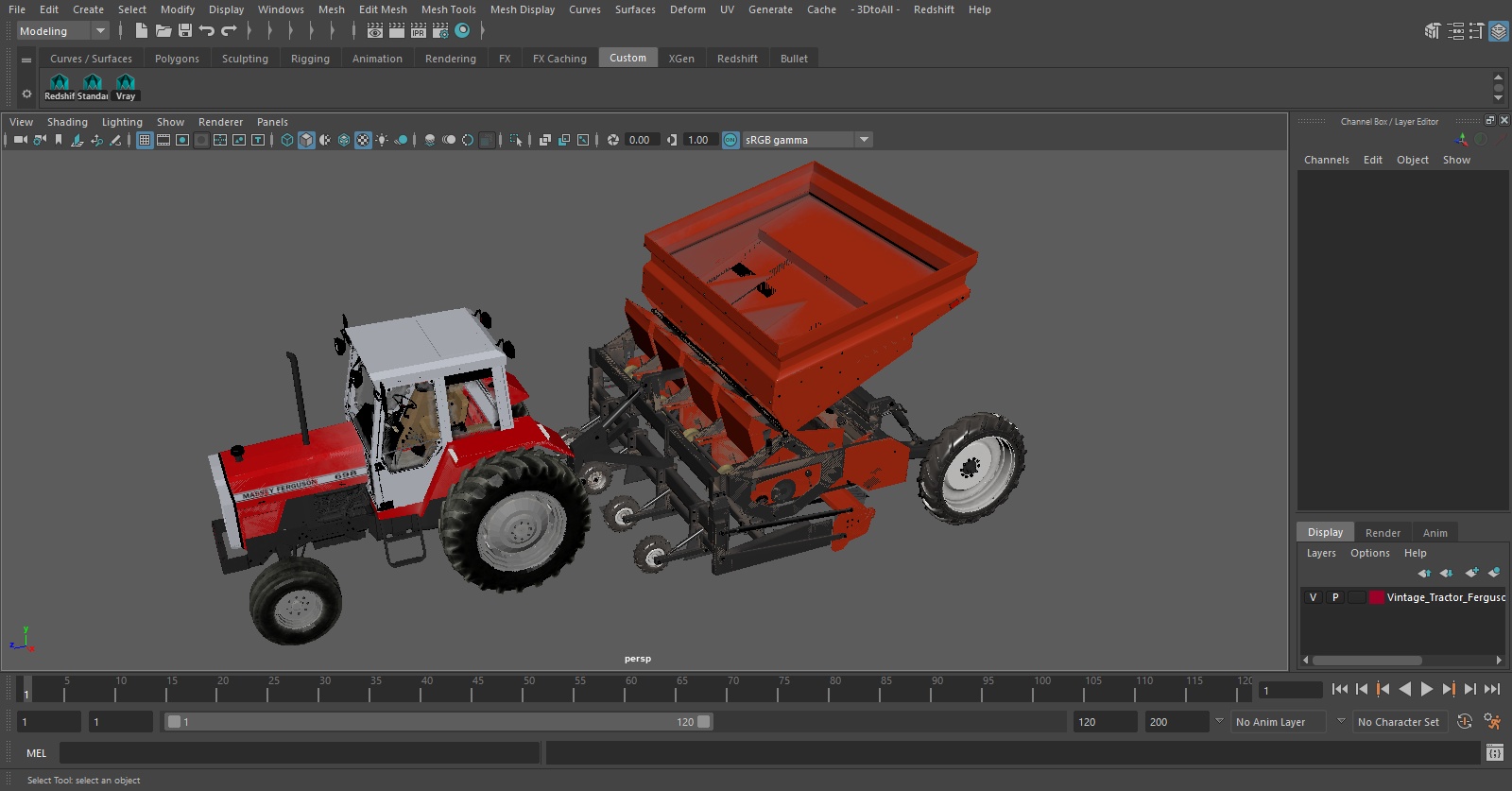Move the selected layer up in the layer editor

pos(1424,573)
